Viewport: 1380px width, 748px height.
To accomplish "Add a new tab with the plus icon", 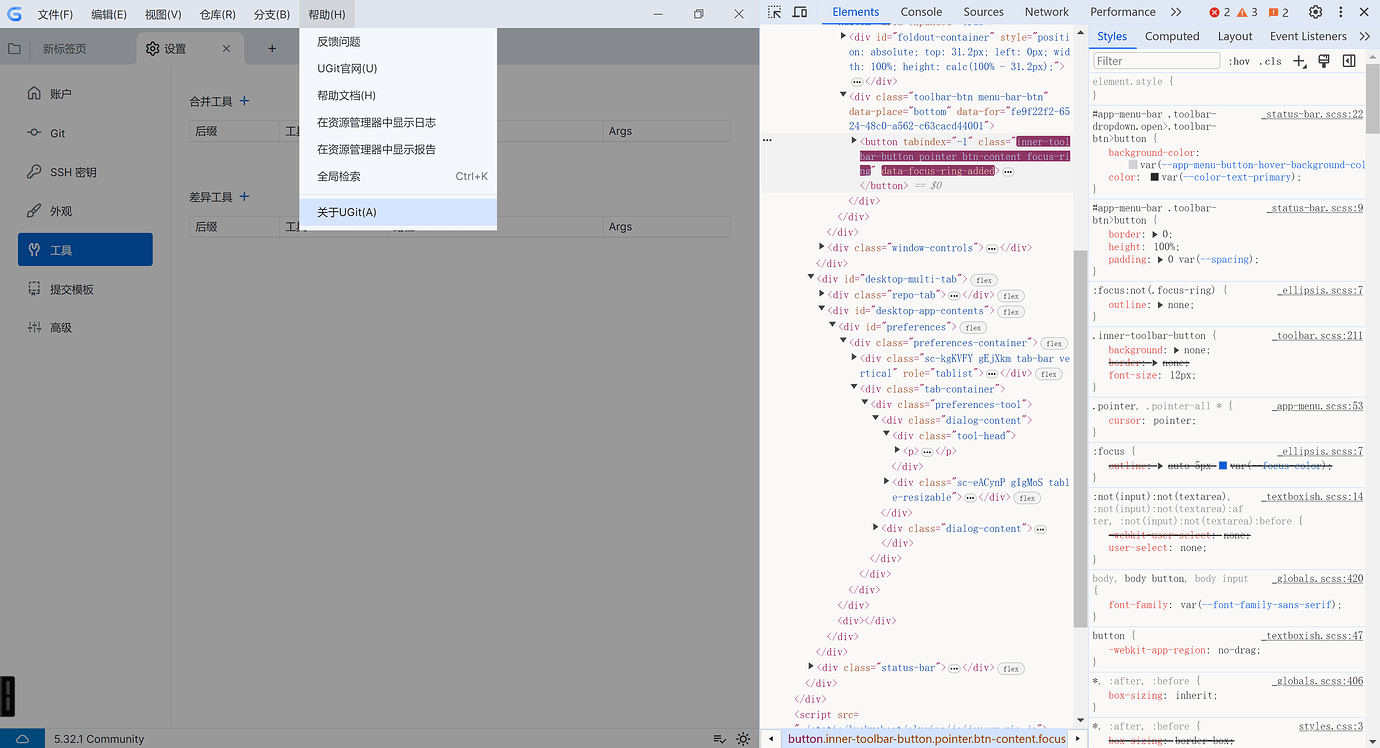I will pos(272,49).
